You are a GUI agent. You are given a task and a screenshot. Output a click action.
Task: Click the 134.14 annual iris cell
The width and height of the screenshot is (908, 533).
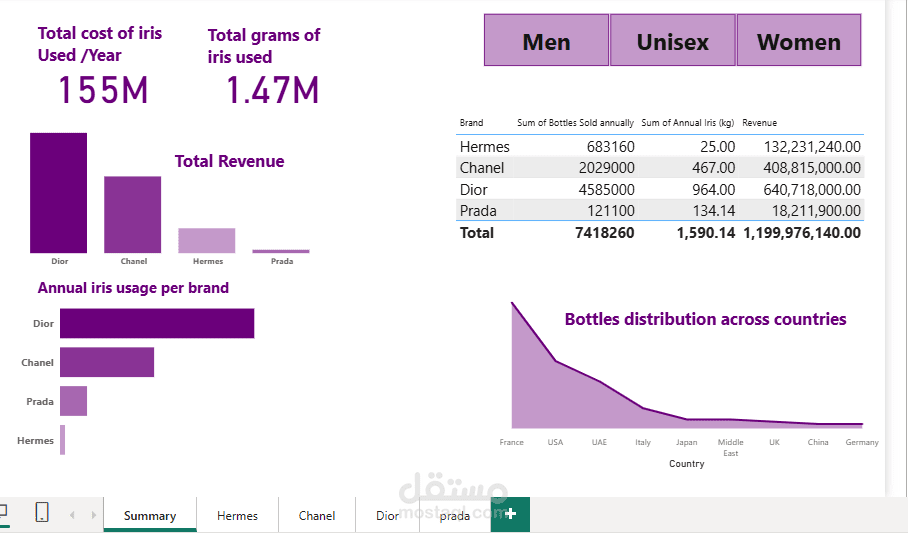tap(713, 211)
